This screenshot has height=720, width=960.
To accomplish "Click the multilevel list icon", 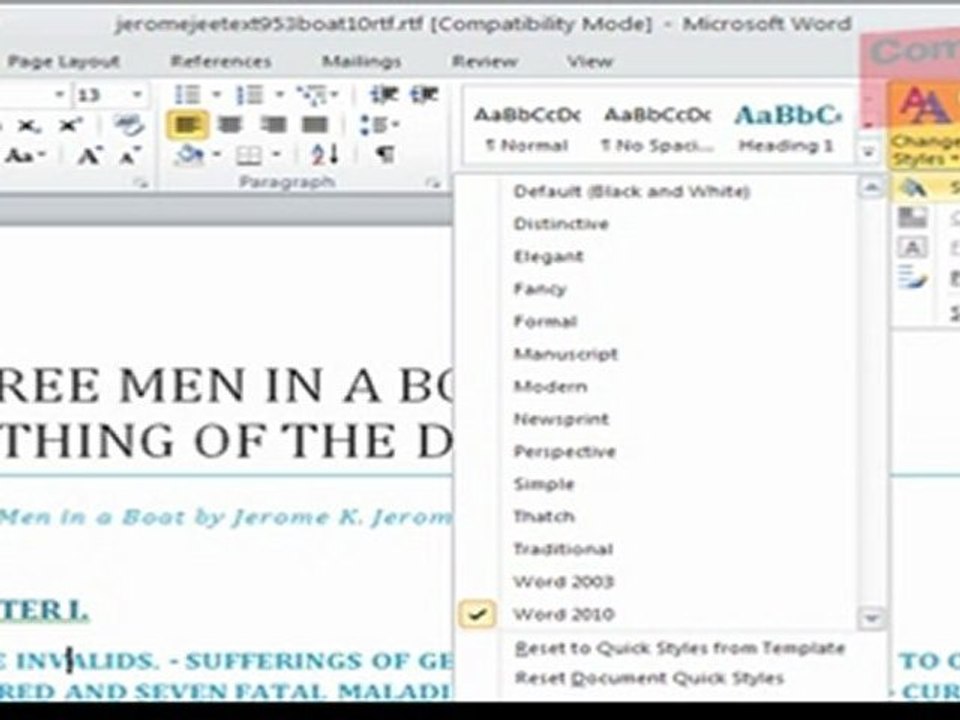I will tap(312, 95).
